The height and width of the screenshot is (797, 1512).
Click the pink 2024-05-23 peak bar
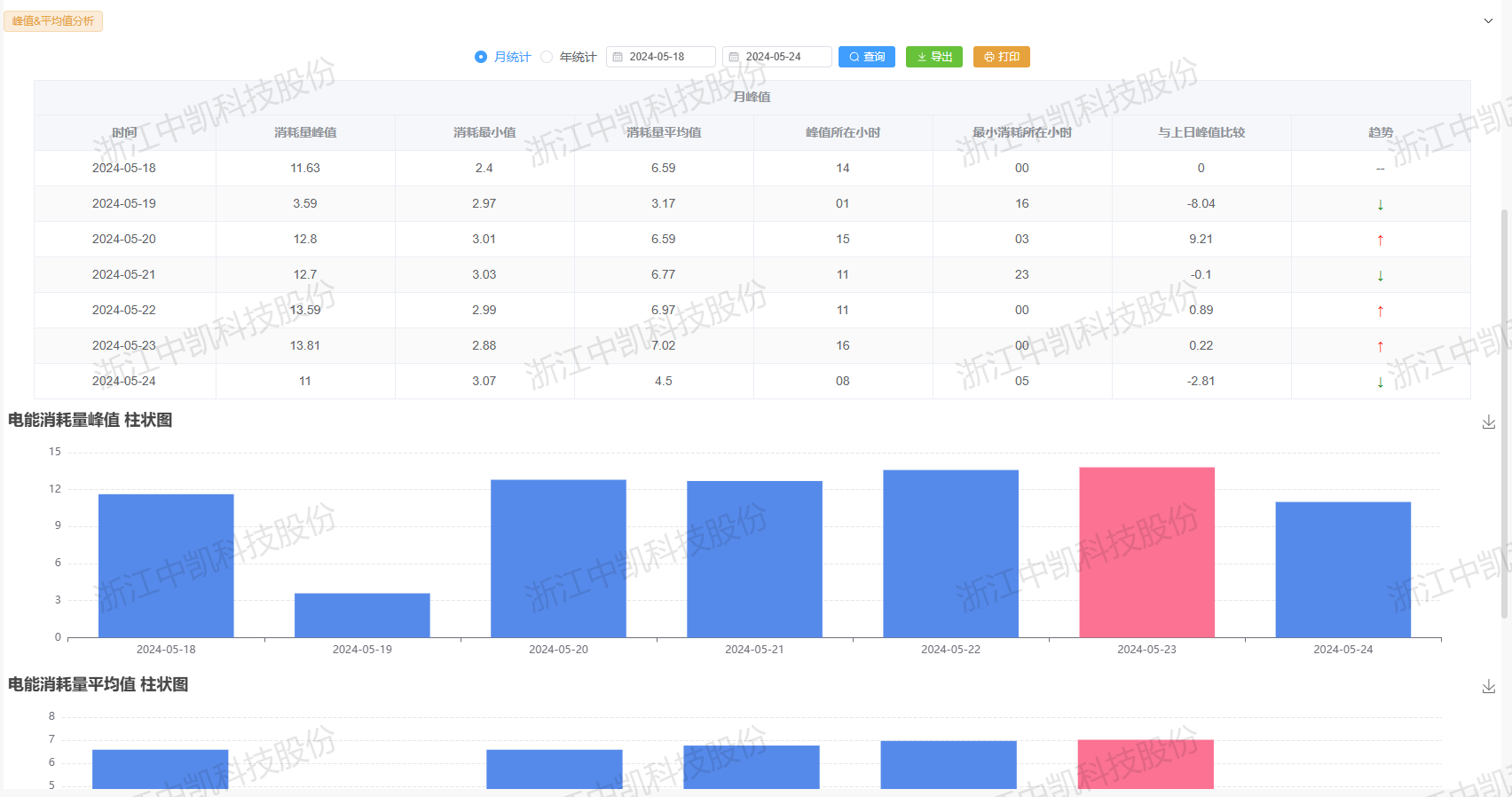[1146, 552]
